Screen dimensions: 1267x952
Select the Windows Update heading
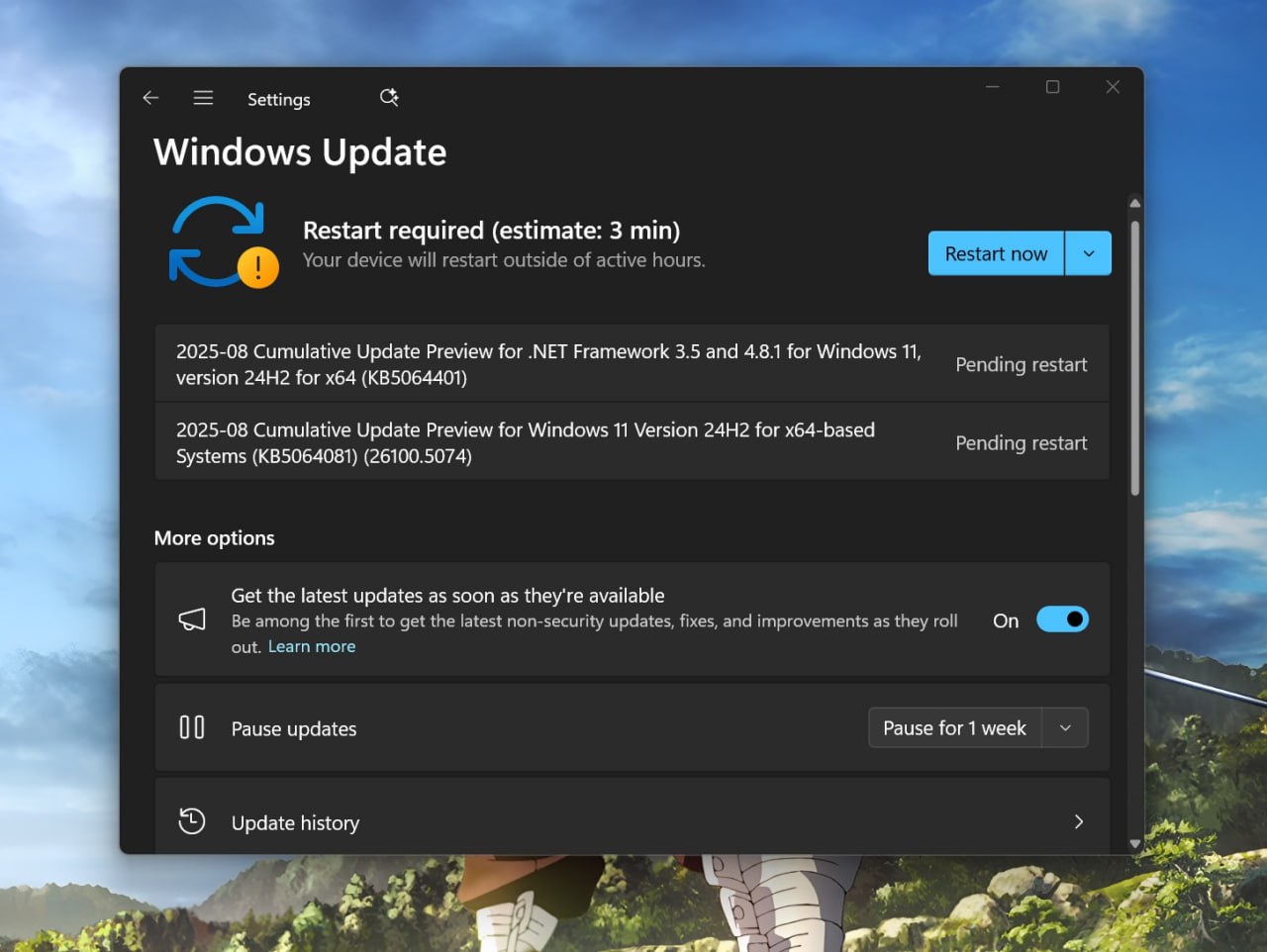click(300, 152)
